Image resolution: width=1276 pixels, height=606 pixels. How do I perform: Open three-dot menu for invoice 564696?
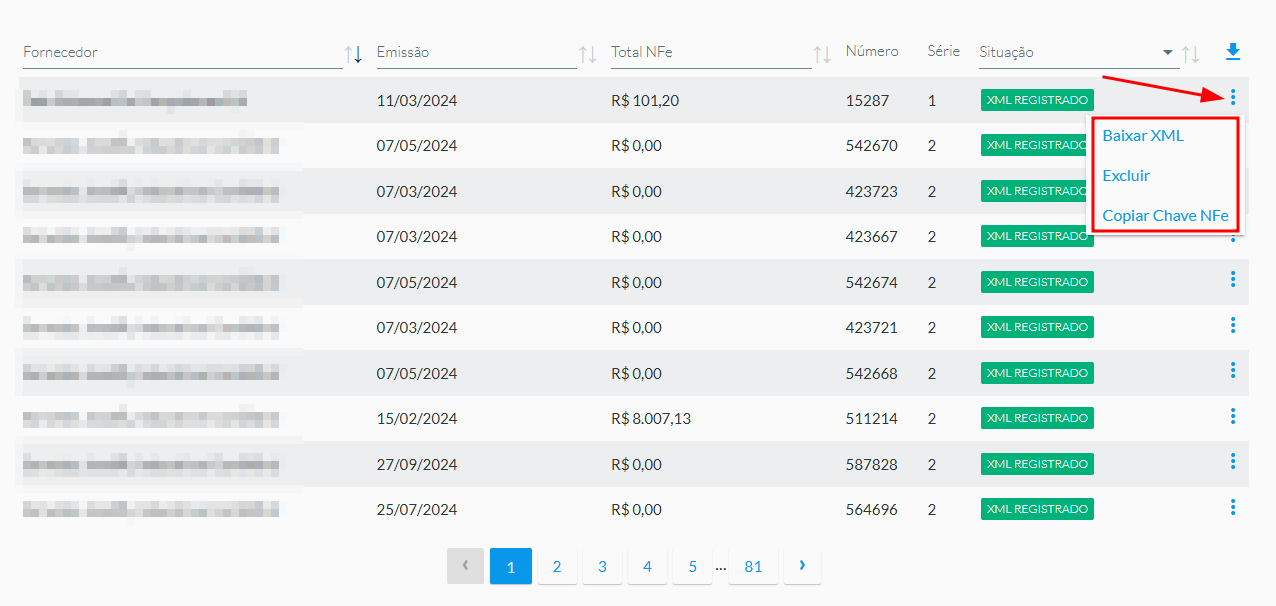click(x=1233, y=507)
